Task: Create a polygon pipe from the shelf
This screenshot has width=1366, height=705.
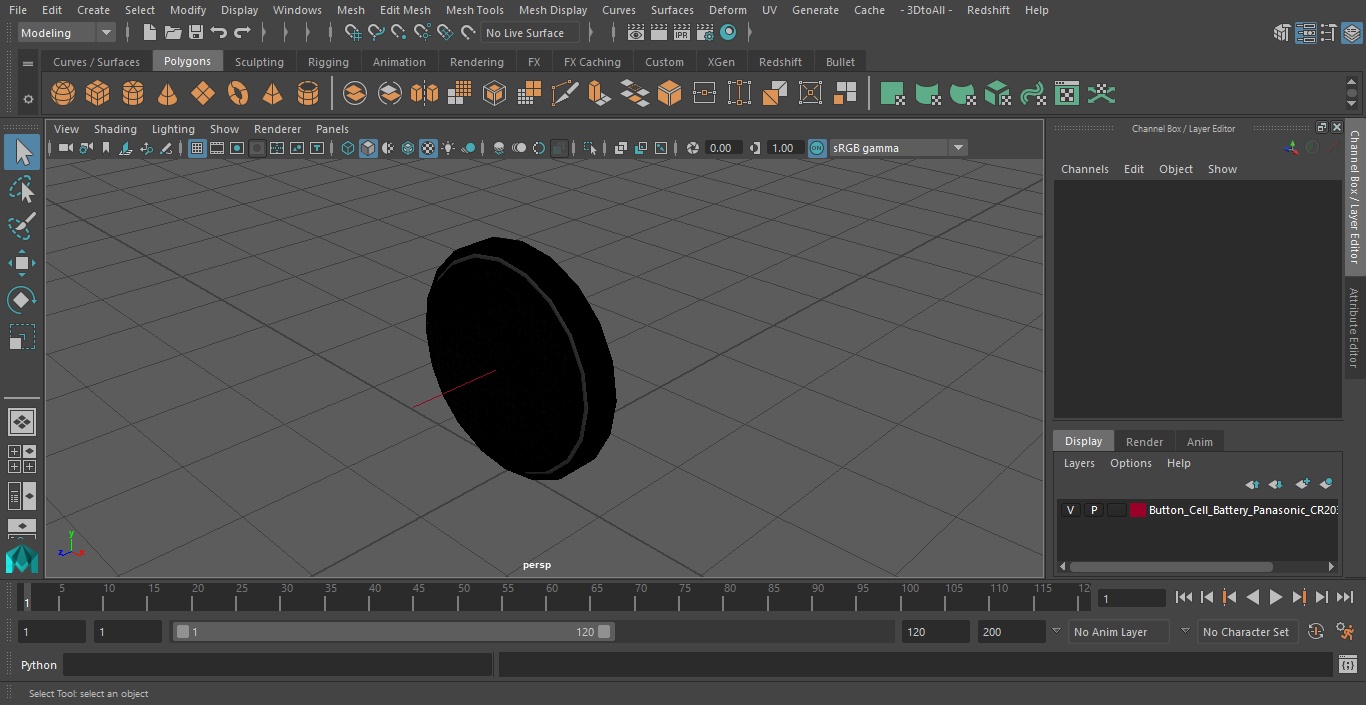Action: (308, 94)
